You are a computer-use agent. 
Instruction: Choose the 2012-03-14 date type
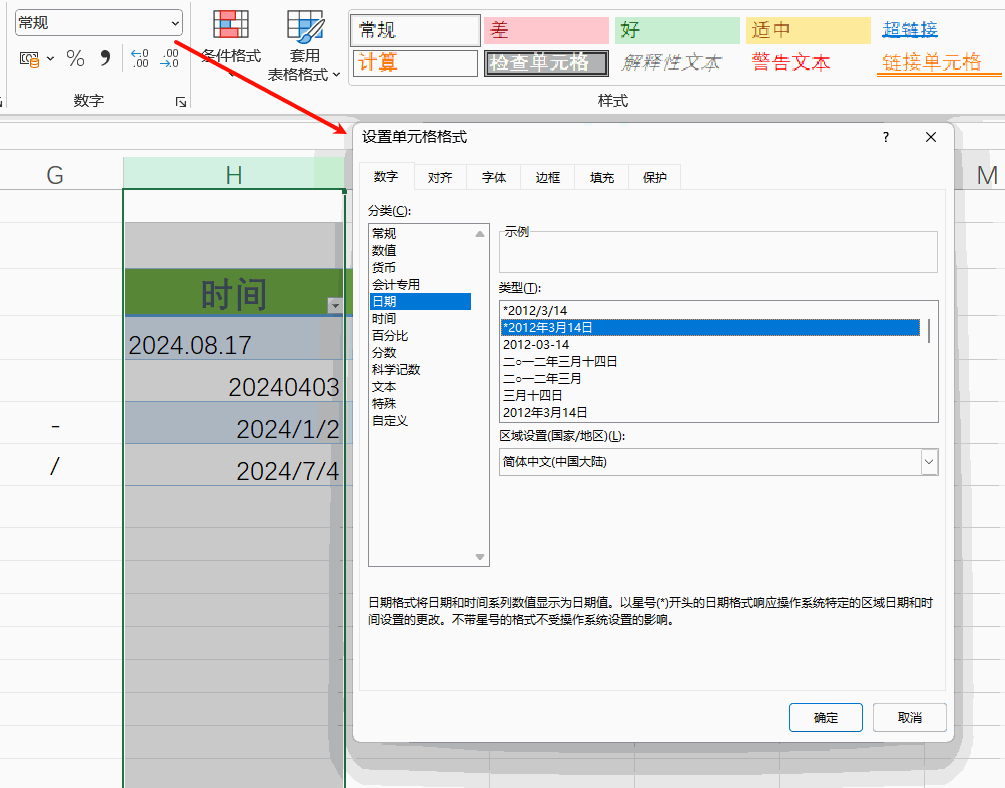pyautogui.click(x=536, y=345)
